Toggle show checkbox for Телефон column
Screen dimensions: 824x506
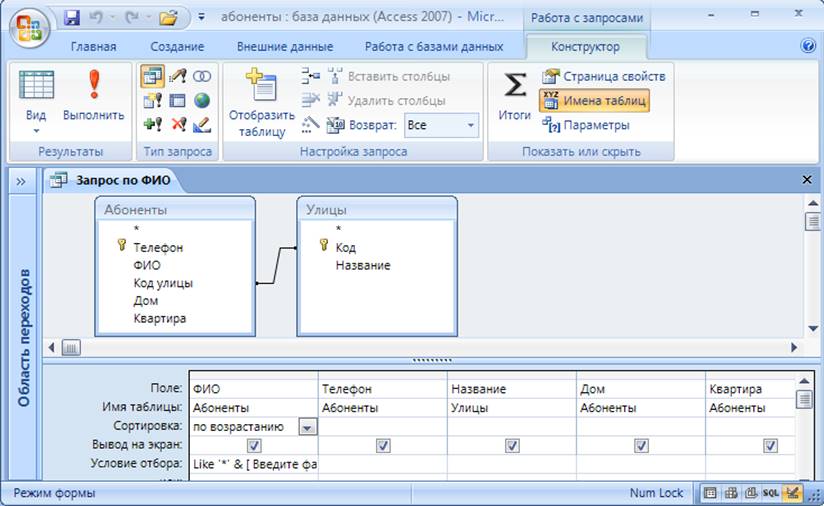pos(383,446)
